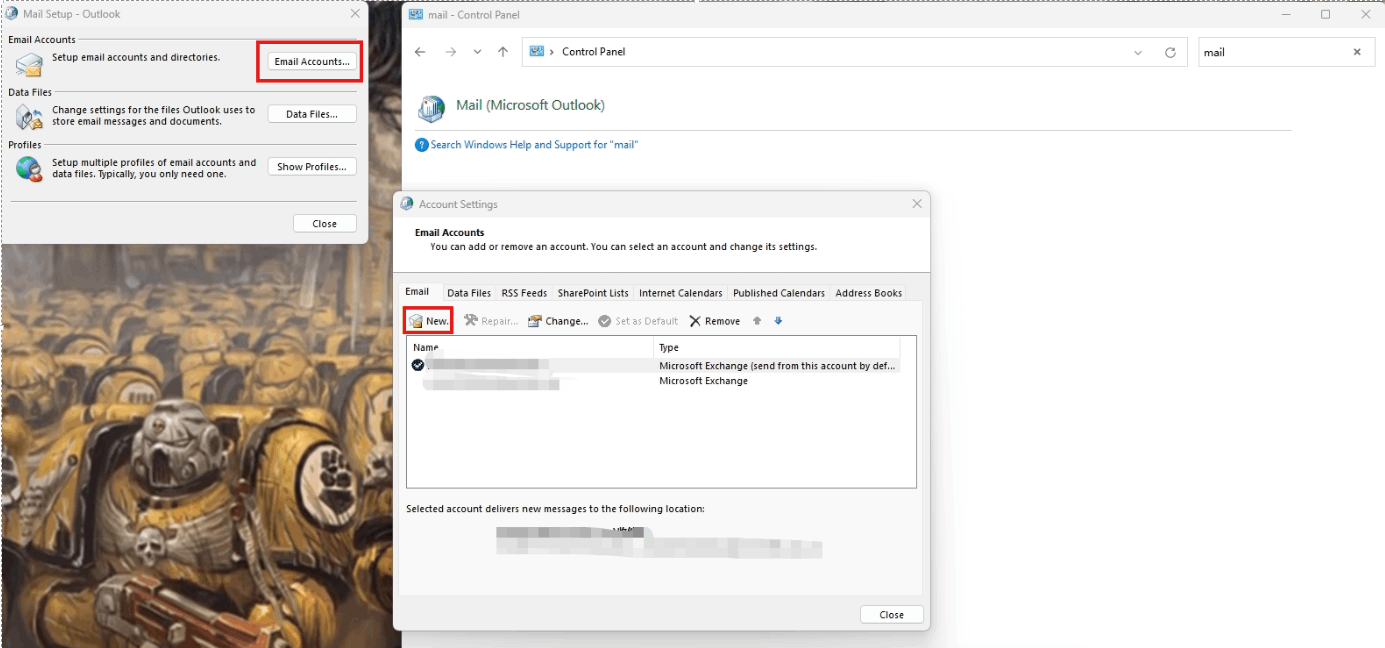The image size is (1385, 648).
Task: Expand the address bar history dropdown
Action: tap(1139, 52)
